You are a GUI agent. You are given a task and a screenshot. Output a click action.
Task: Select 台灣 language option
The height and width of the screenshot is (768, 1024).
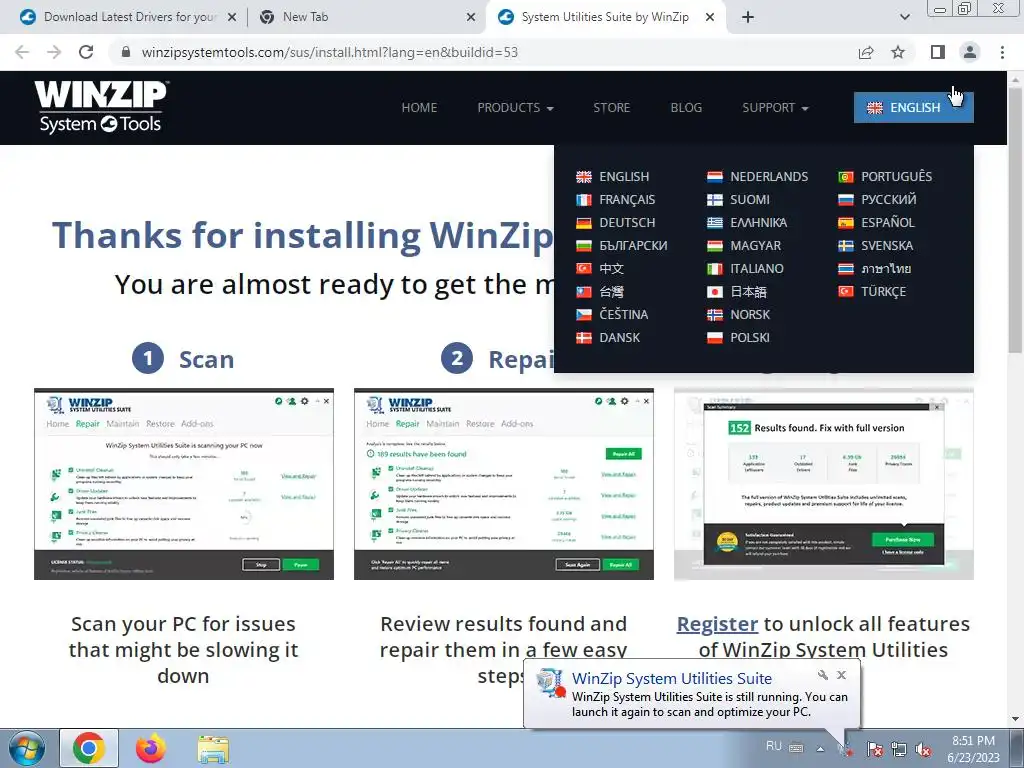point(600,291)
